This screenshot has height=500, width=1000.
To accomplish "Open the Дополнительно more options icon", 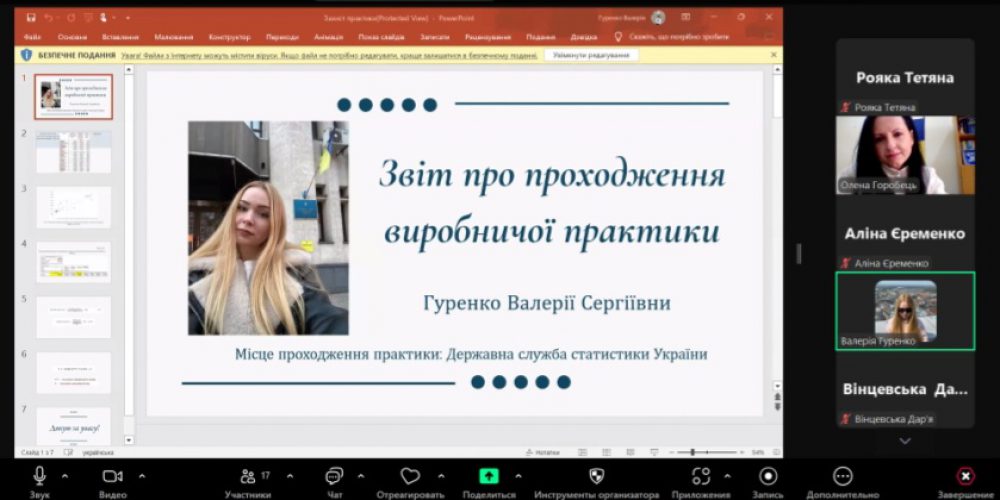I will [x=843, y=476].
